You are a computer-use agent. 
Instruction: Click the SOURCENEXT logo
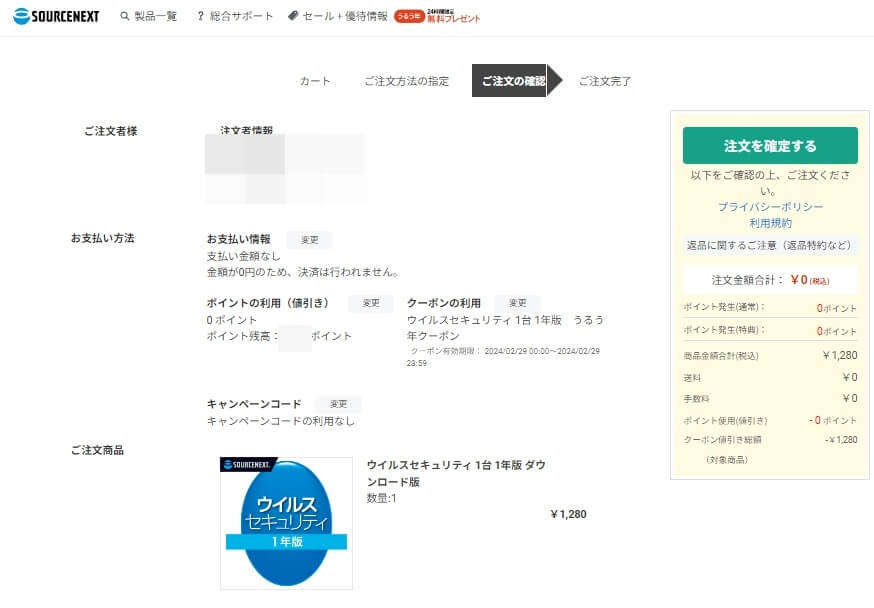click(56, 16)
